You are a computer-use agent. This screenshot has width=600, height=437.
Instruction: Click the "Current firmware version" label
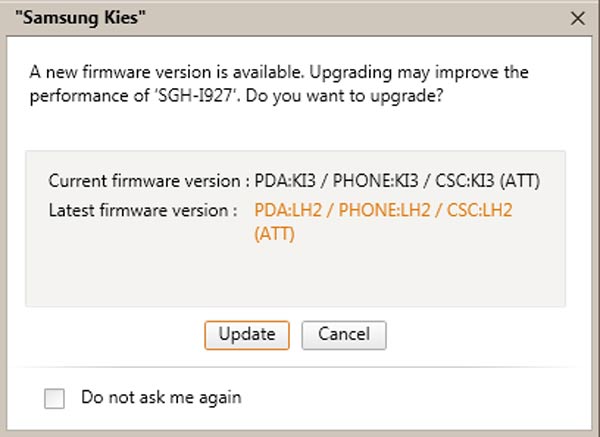pos(145,181)
